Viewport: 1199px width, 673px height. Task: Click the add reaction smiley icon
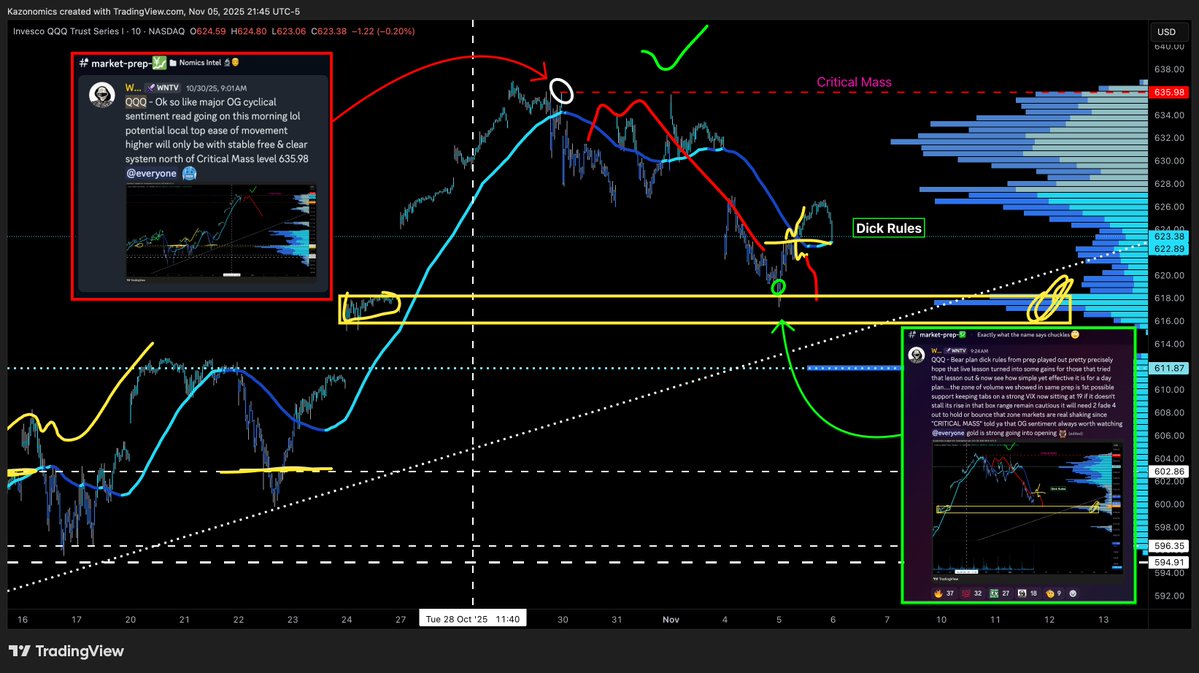1073,593
